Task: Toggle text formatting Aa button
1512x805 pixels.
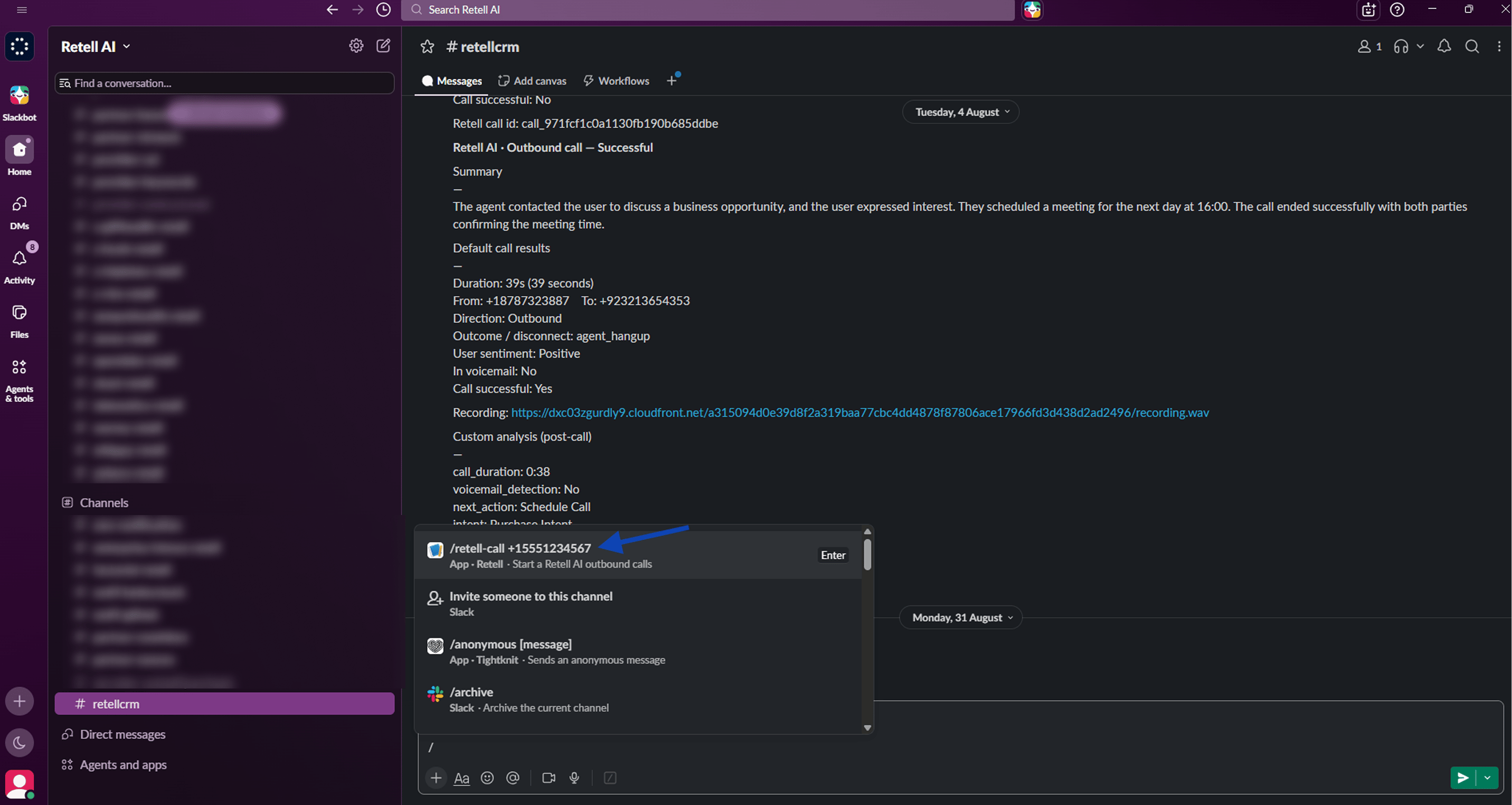Action: (x=462, y=778)
